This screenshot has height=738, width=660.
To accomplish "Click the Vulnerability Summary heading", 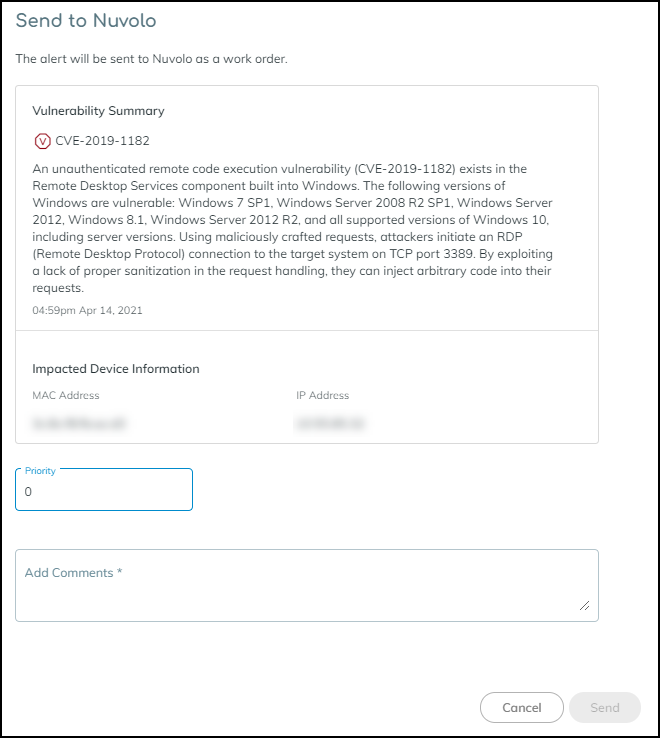I will coord(98,111).
